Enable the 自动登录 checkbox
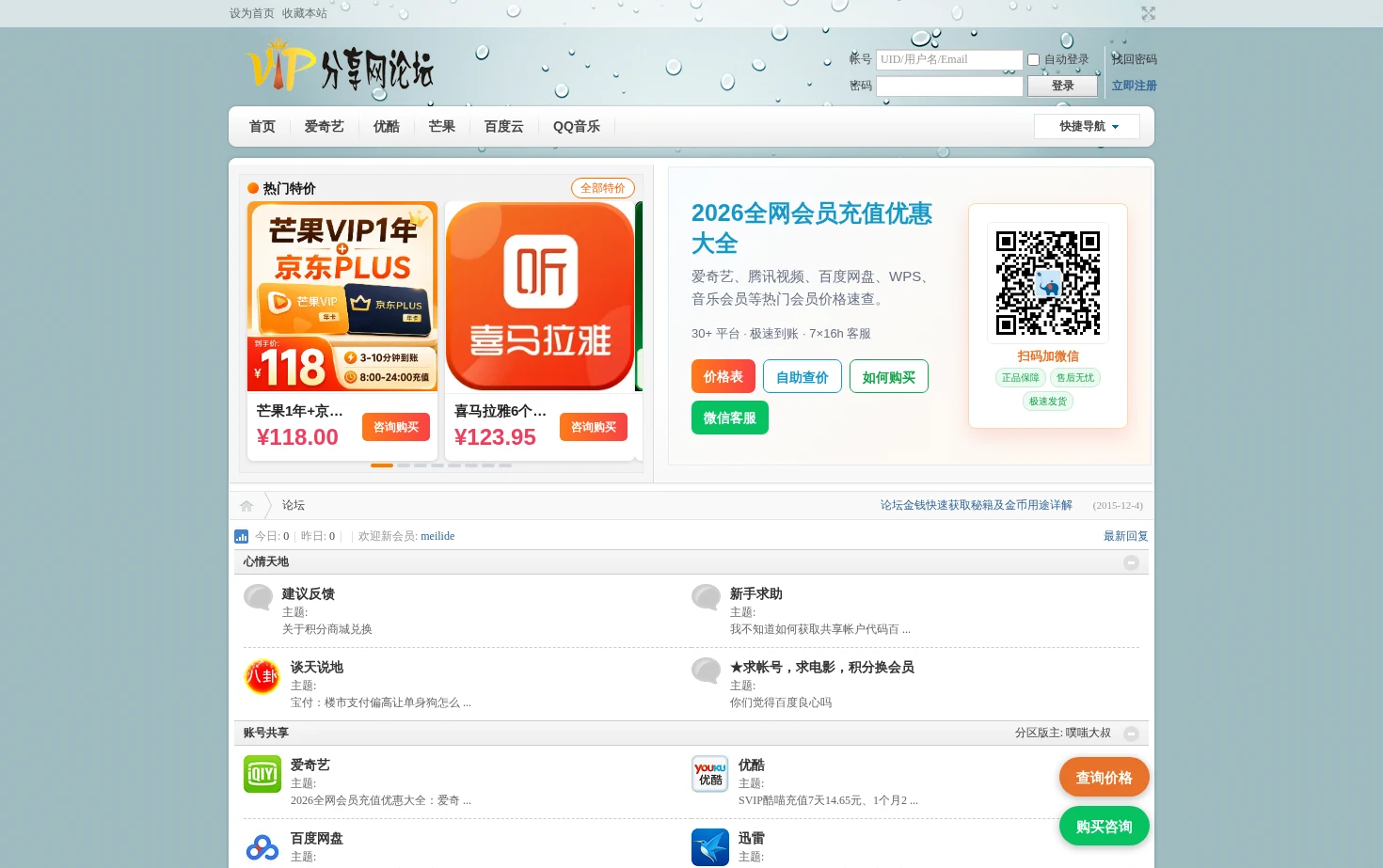 pyautogui.click(x=1033, y=60)
